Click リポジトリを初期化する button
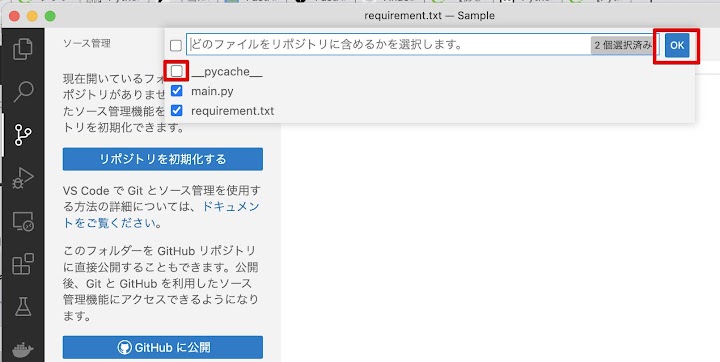720x362 pixels. click(163, 159)
